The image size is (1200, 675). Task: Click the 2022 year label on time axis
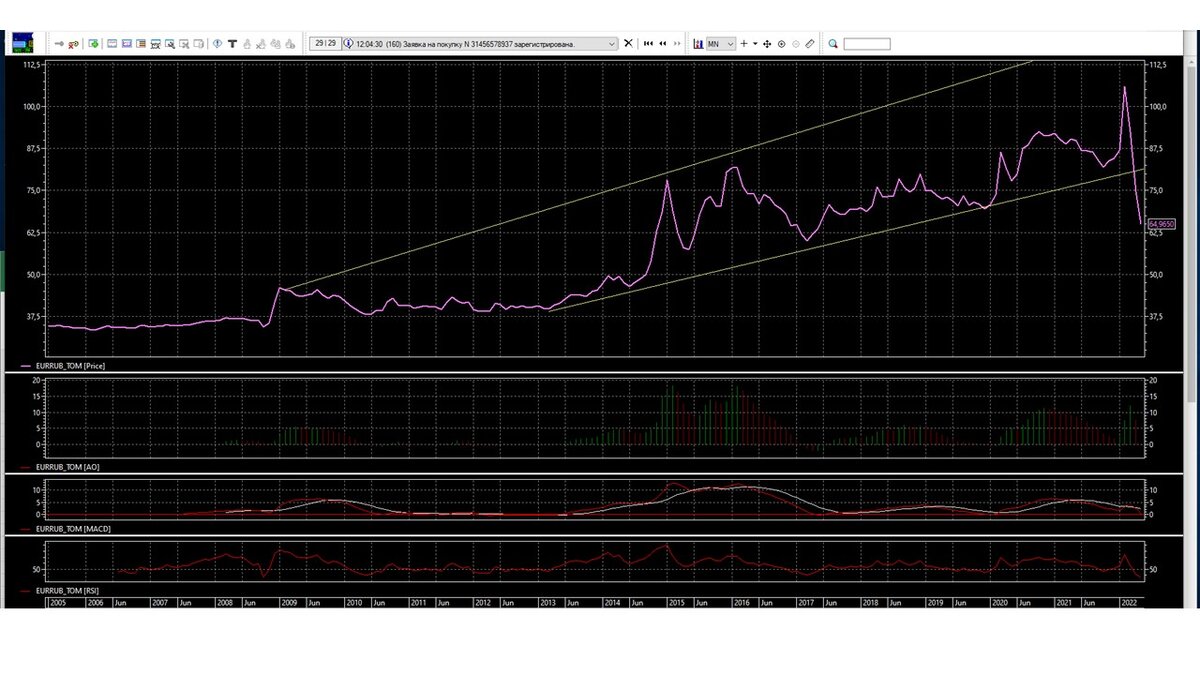tap(1129, 603)
